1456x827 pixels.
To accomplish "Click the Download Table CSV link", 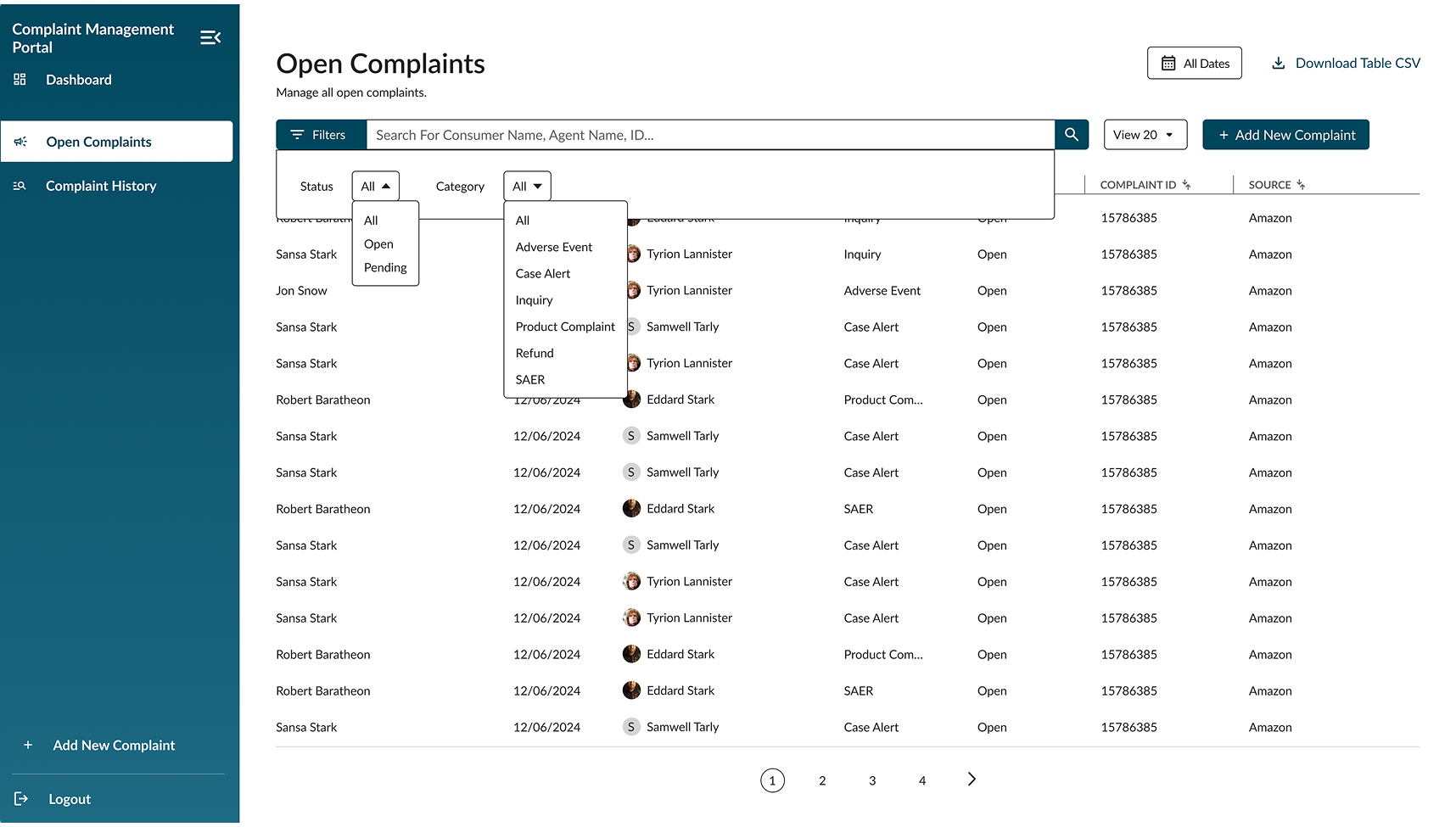I will tap(1346, 64).
